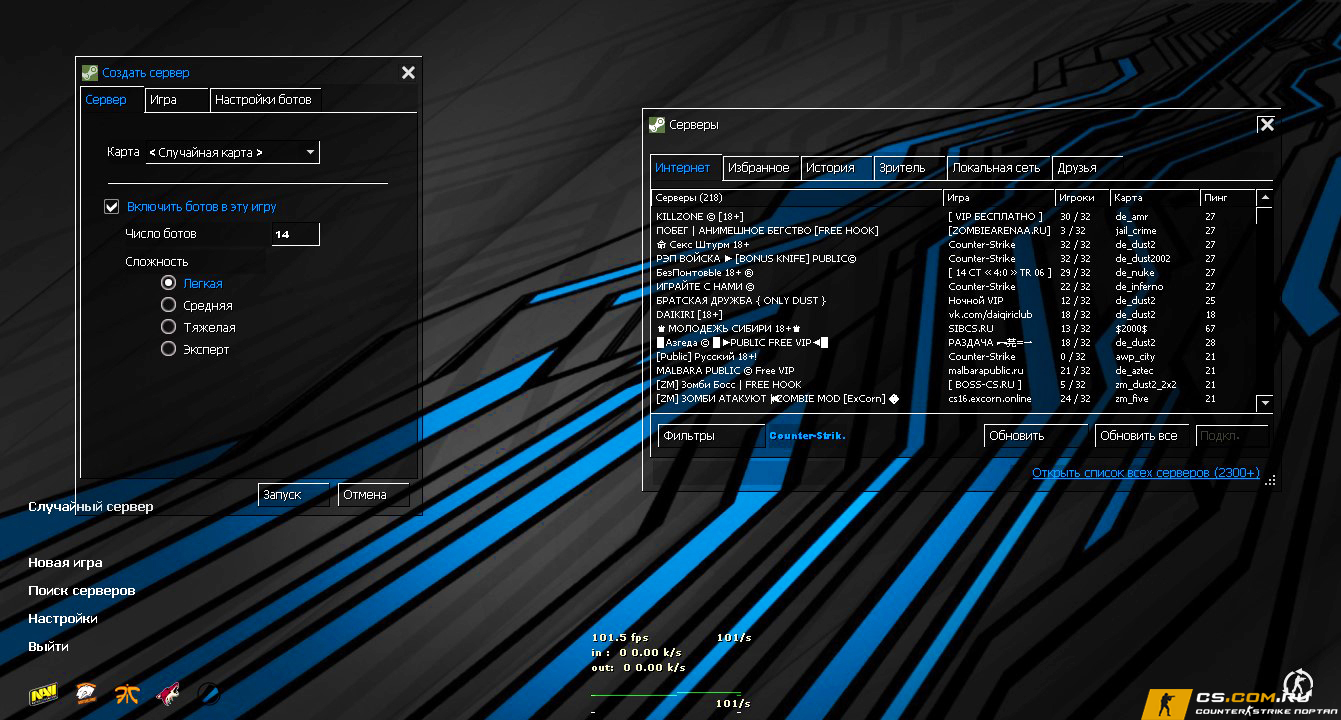Image resolution: width=1341 pixels, height=720 pixels.
Task: Sort by the Игра column header
Action: (x=999, y=198)
